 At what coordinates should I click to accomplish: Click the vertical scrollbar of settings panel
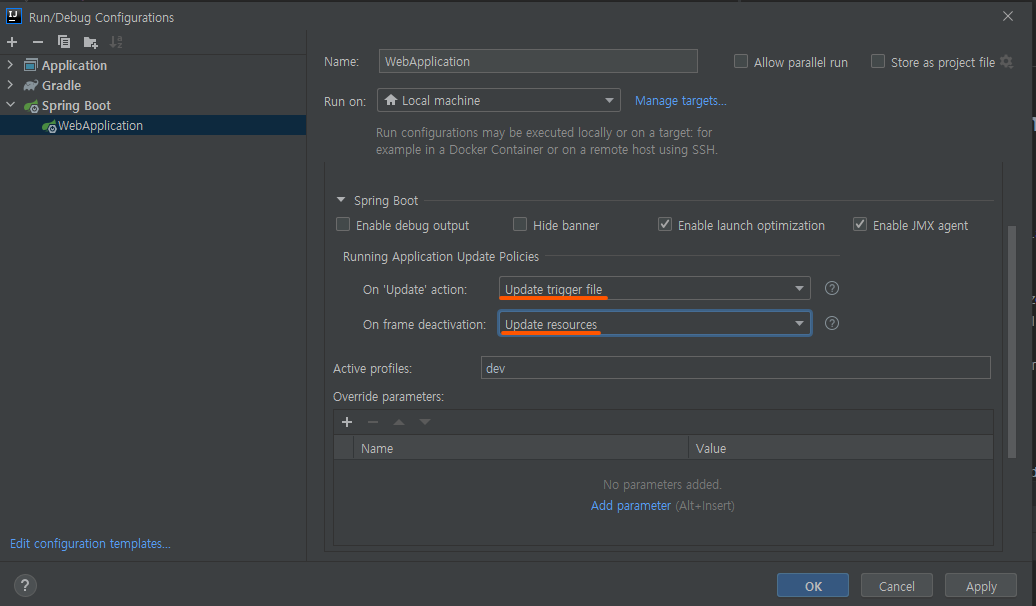click(x=1012, y=342)
